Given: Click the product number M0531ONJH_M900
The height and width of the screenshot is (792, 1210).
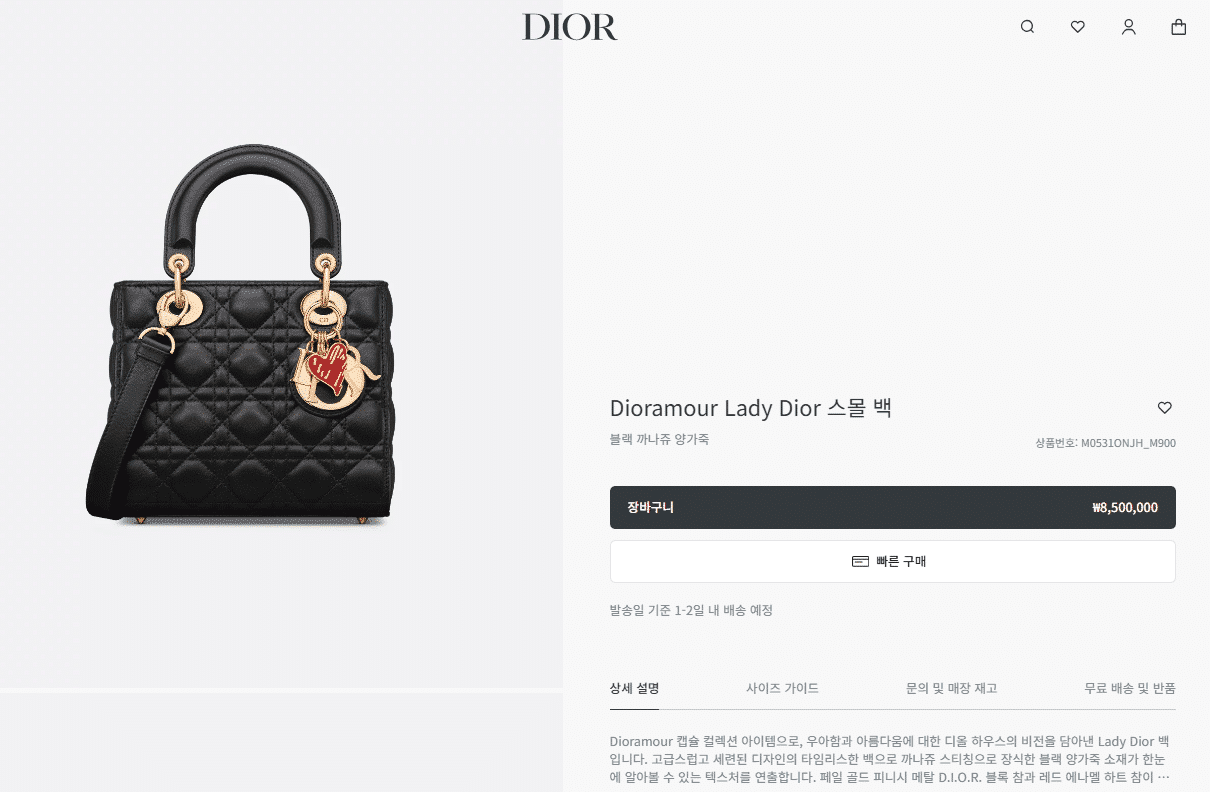Looking at the screenshot, I should pyautogui.click(x=1128, y=443).
